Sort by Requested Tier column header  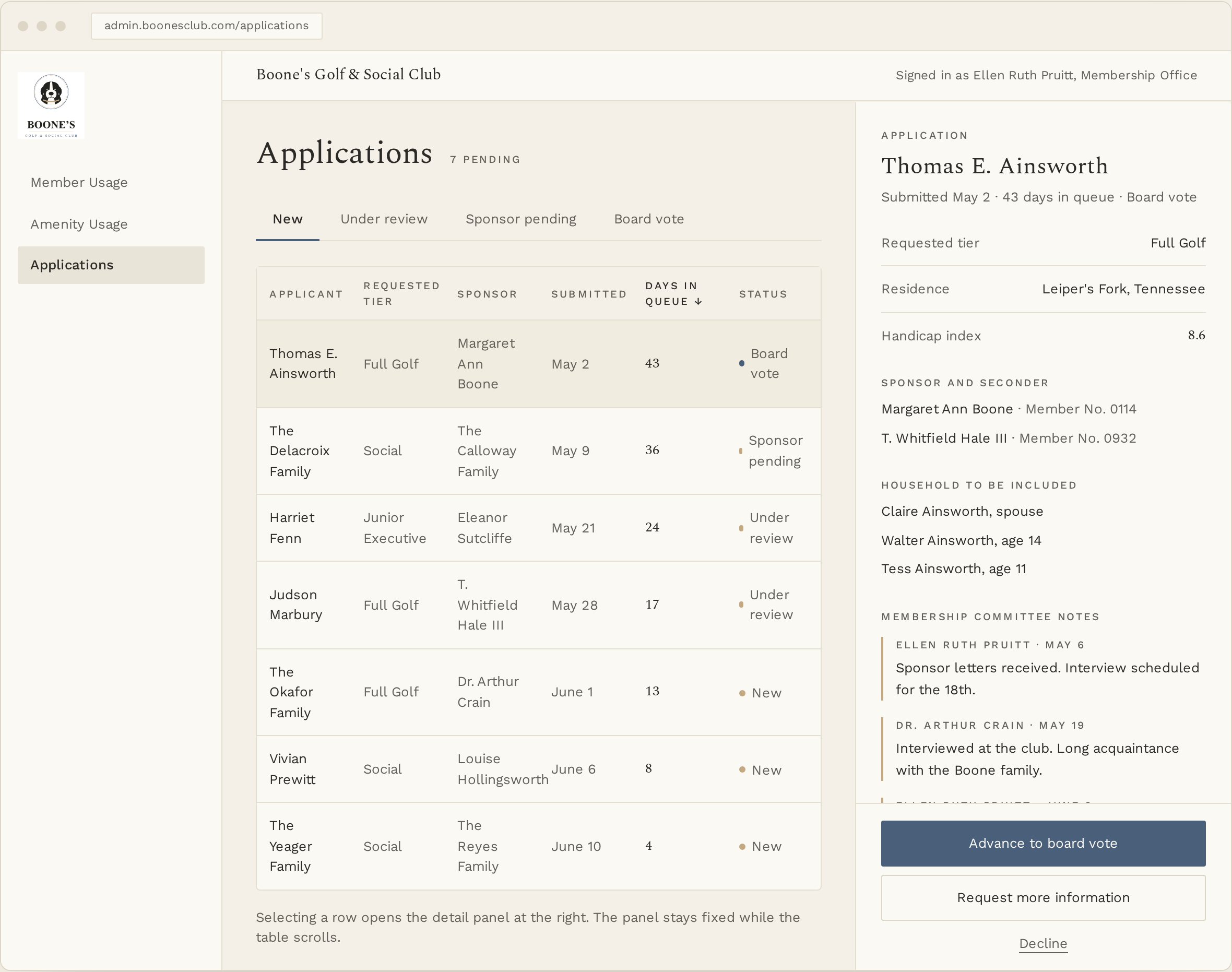(402, 294)
